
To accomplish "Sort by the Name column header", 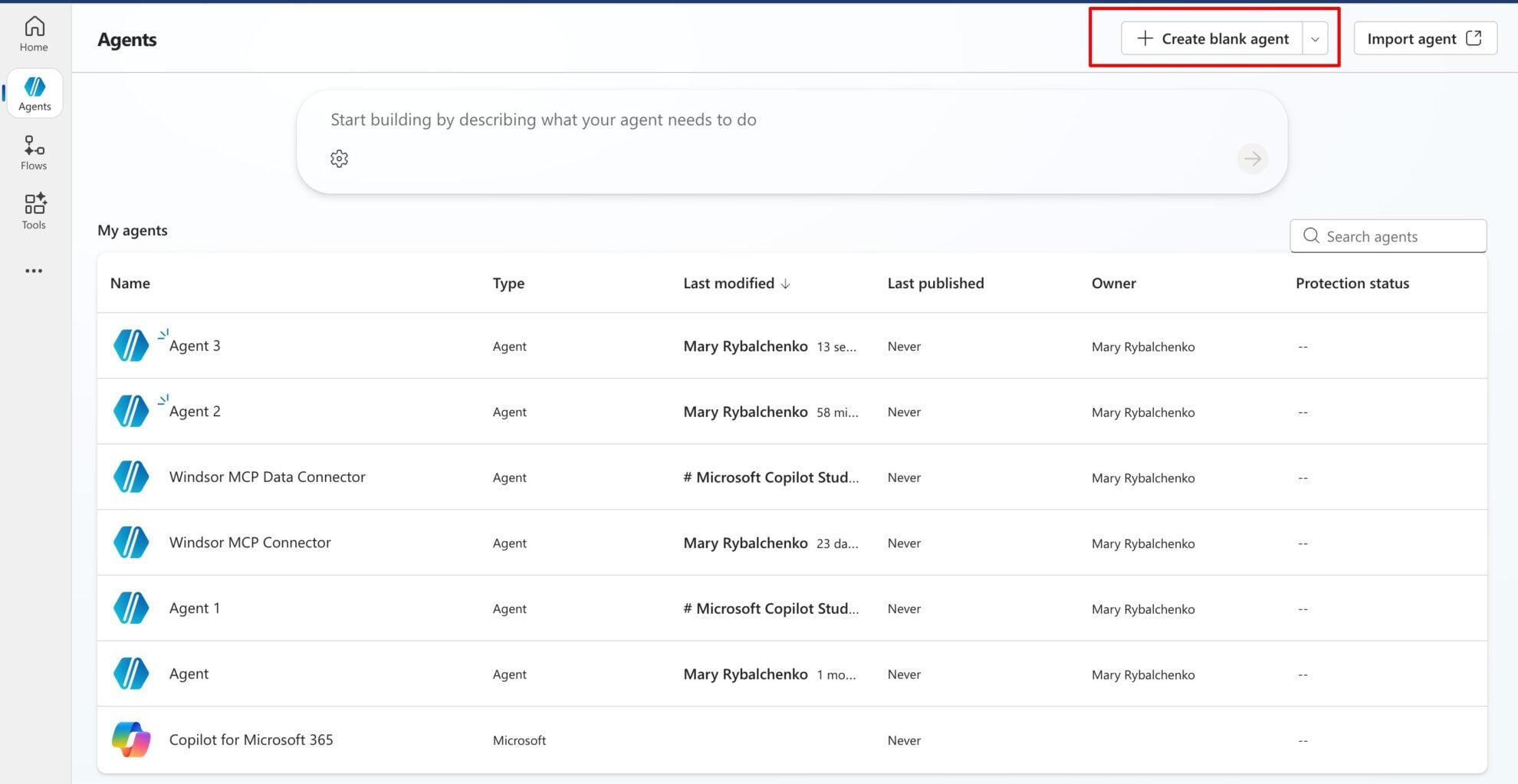I will click(130, 283).
